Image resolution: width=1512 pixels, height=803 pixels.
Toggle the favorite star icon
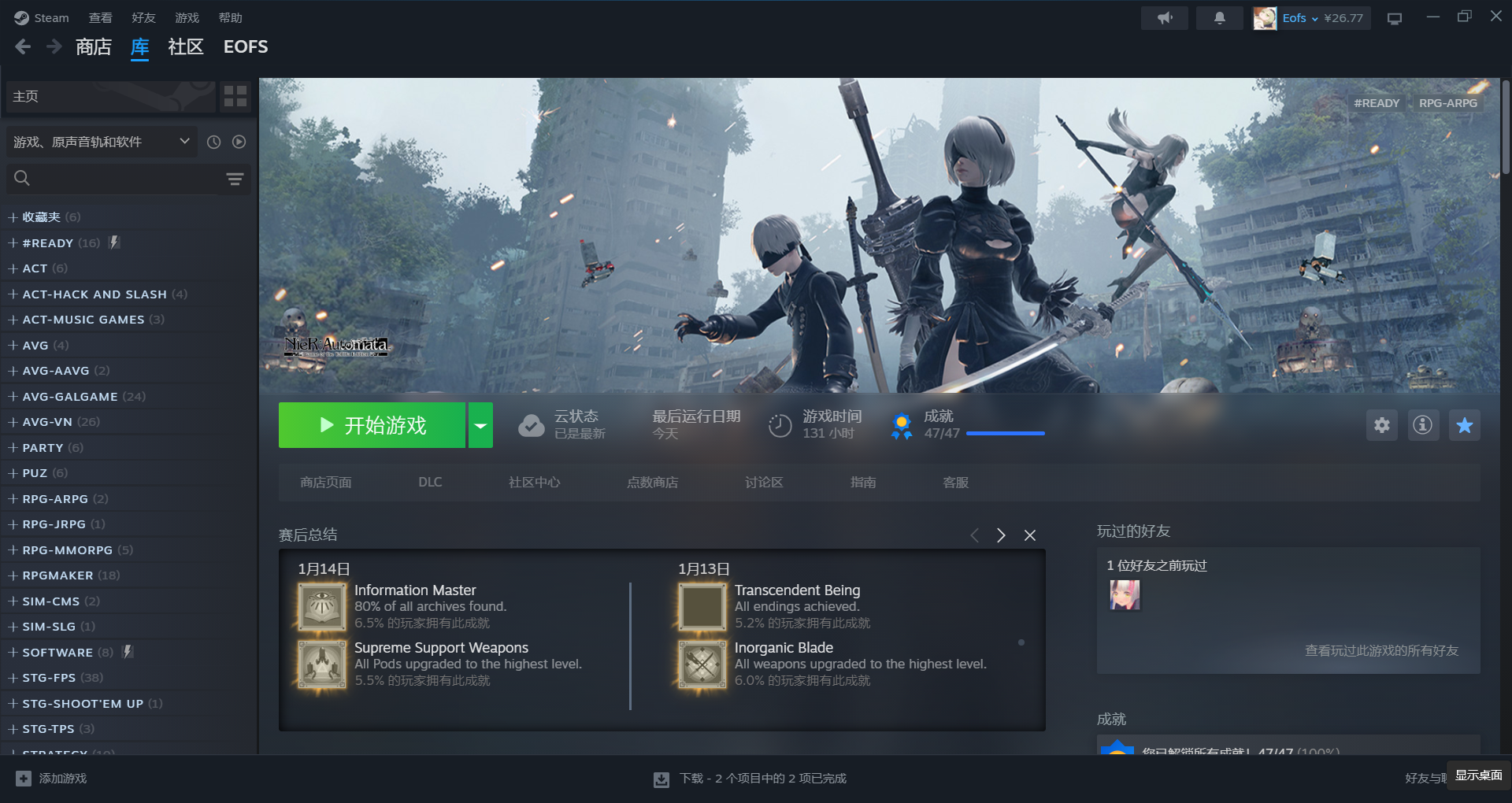point(1465,425)
